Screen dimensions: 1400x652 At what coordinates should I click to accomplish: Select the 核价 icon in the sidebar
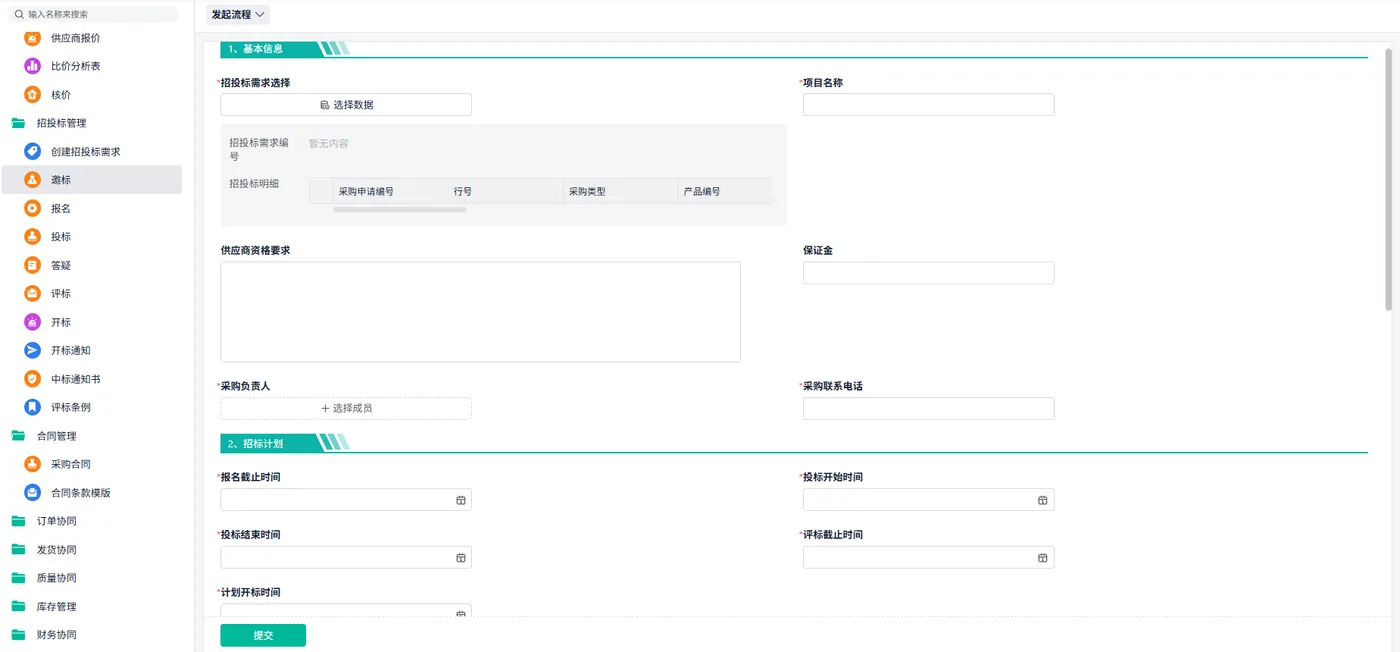pos(32,95)
